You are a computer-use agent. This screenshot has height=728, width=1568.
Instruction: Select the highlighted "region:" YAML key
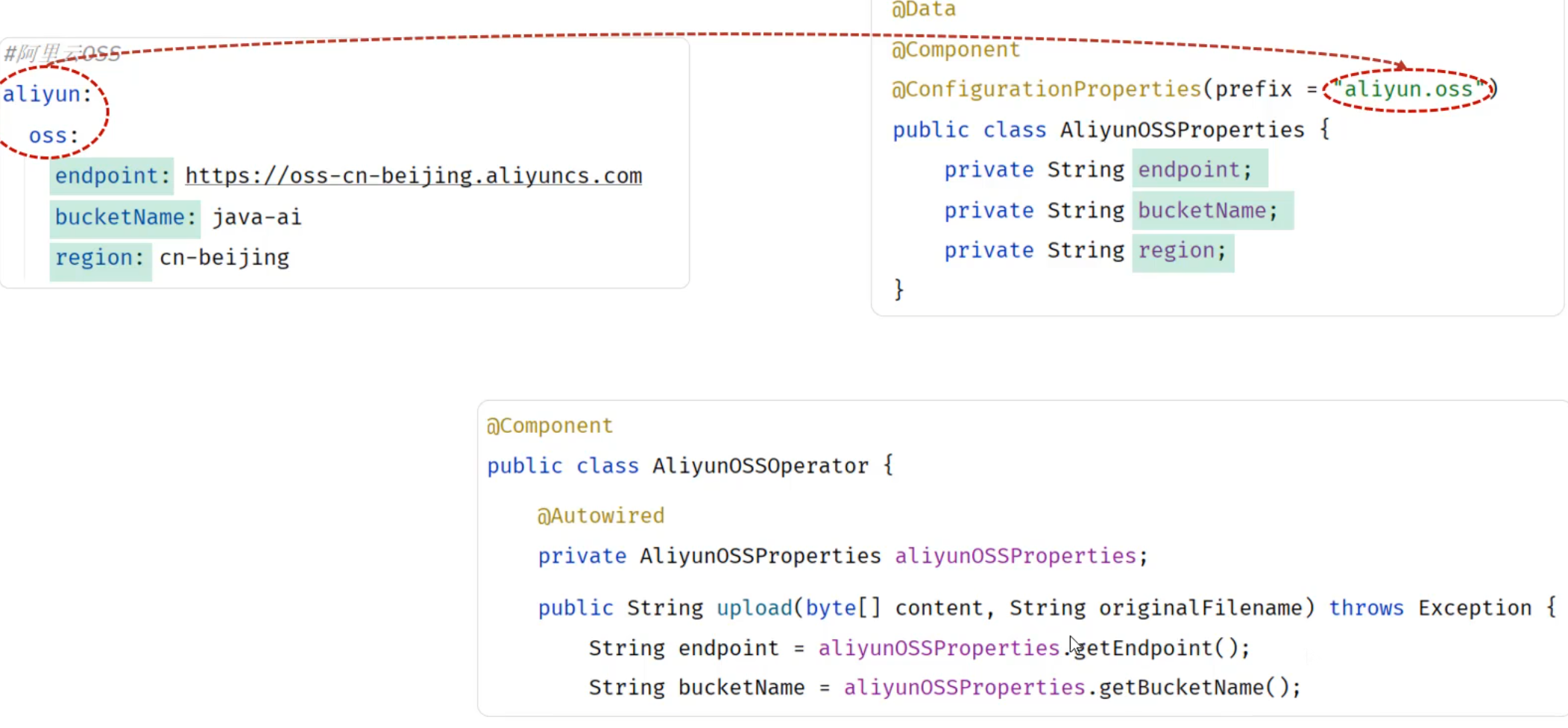[100, 258]
